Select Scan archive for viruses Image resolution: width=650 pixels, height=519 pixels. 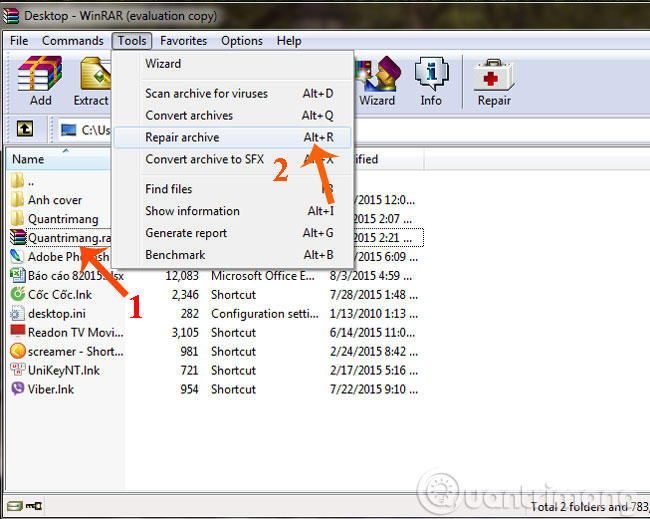click(232, 94)
